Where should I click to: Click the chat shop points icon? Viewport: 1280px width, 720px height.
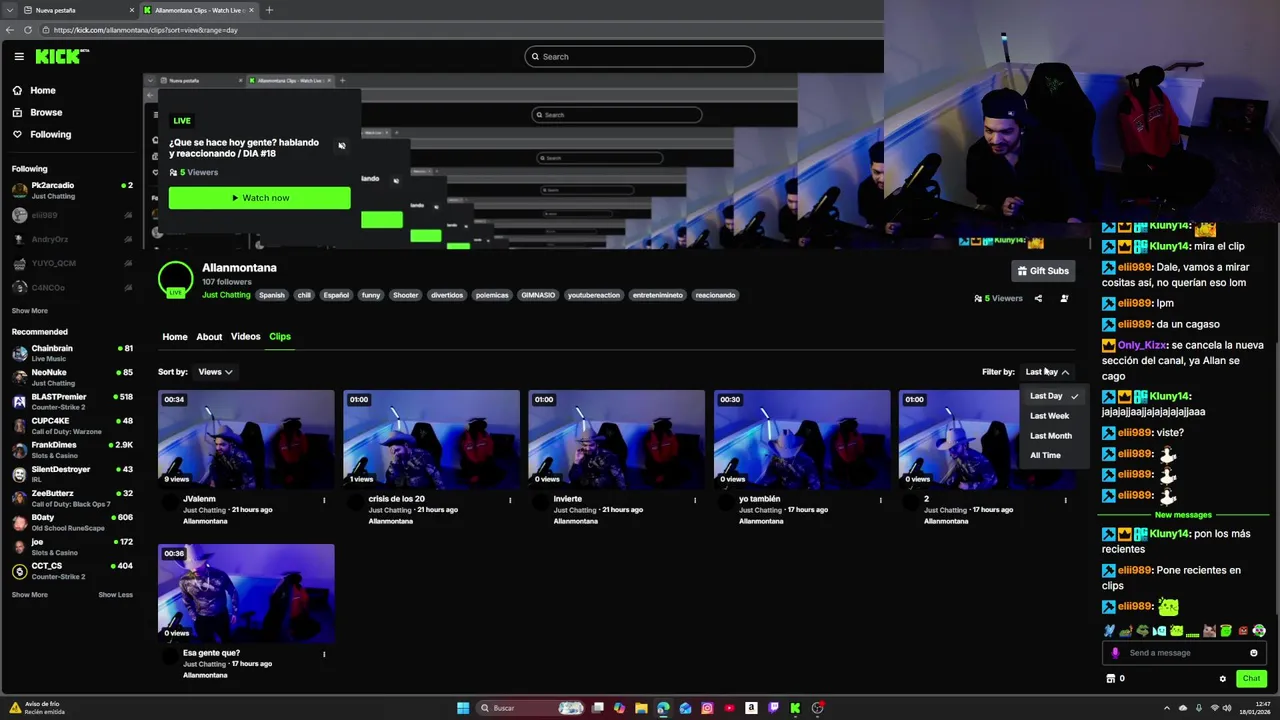[x=1111, y=679]
